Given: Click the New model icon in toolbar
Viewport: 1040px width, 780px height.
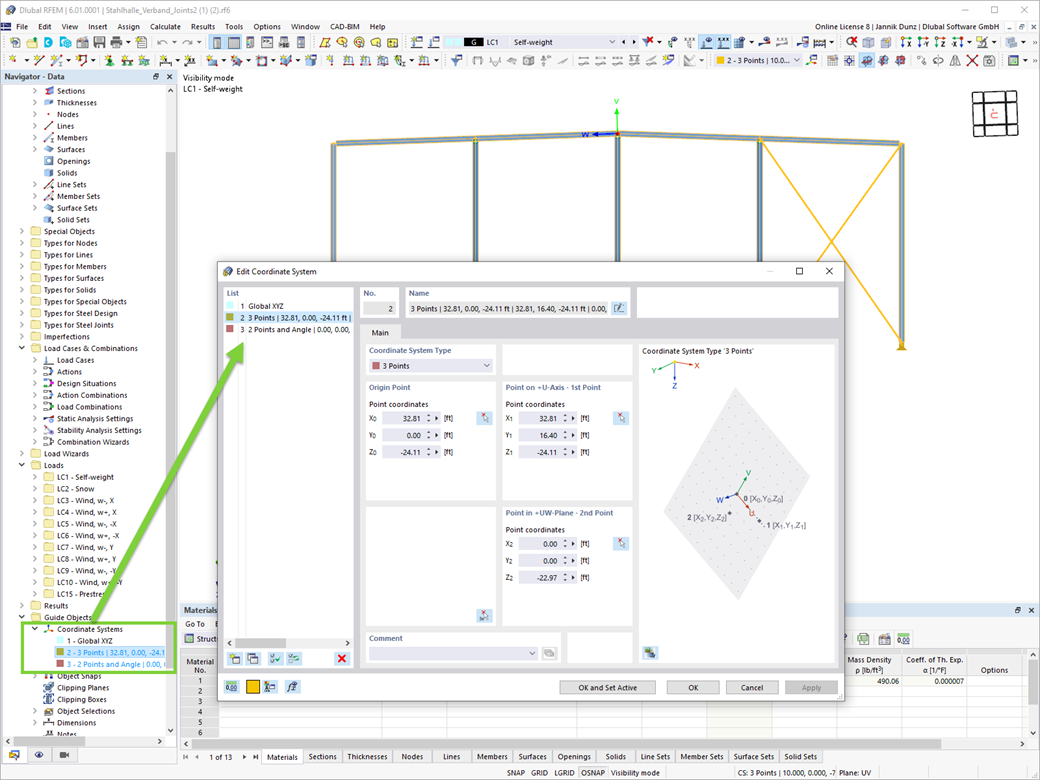Looking at the screenshot, I should [x=15, y=42].
